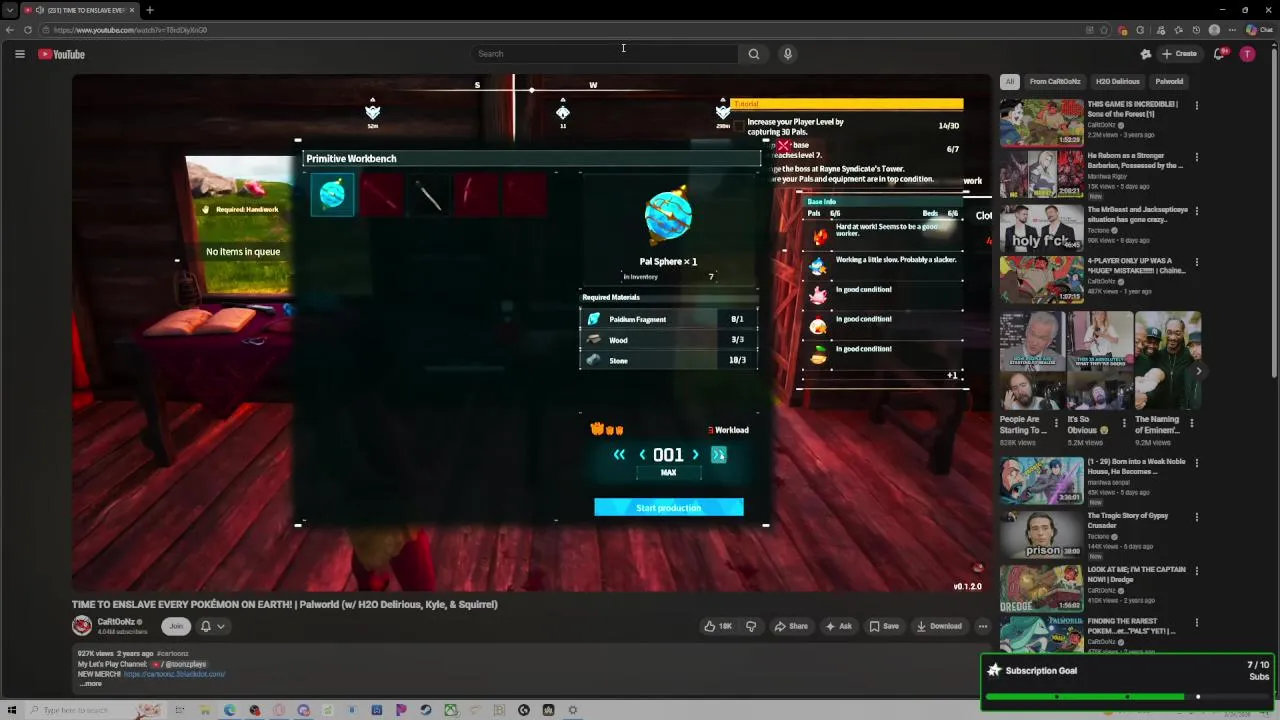Open Steam from the taskbar
Image resolution: width=1280 pixels, height=720 pixels.
tap(426, 710)
